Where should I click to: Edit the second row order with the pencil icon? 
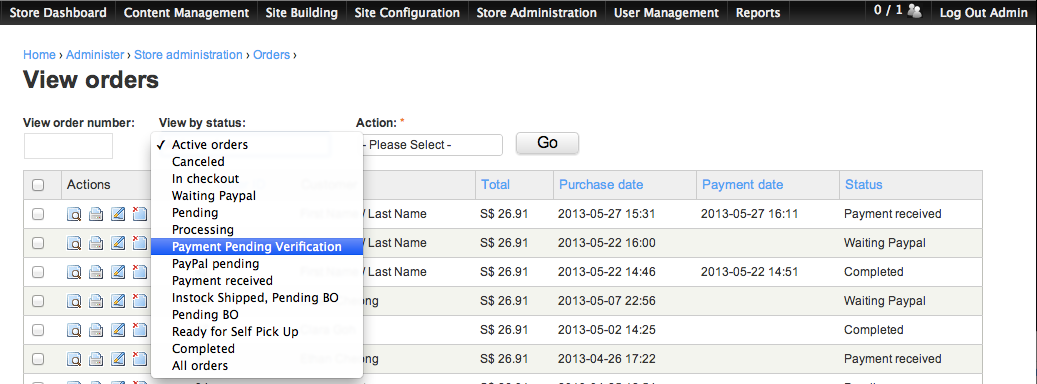118,243
